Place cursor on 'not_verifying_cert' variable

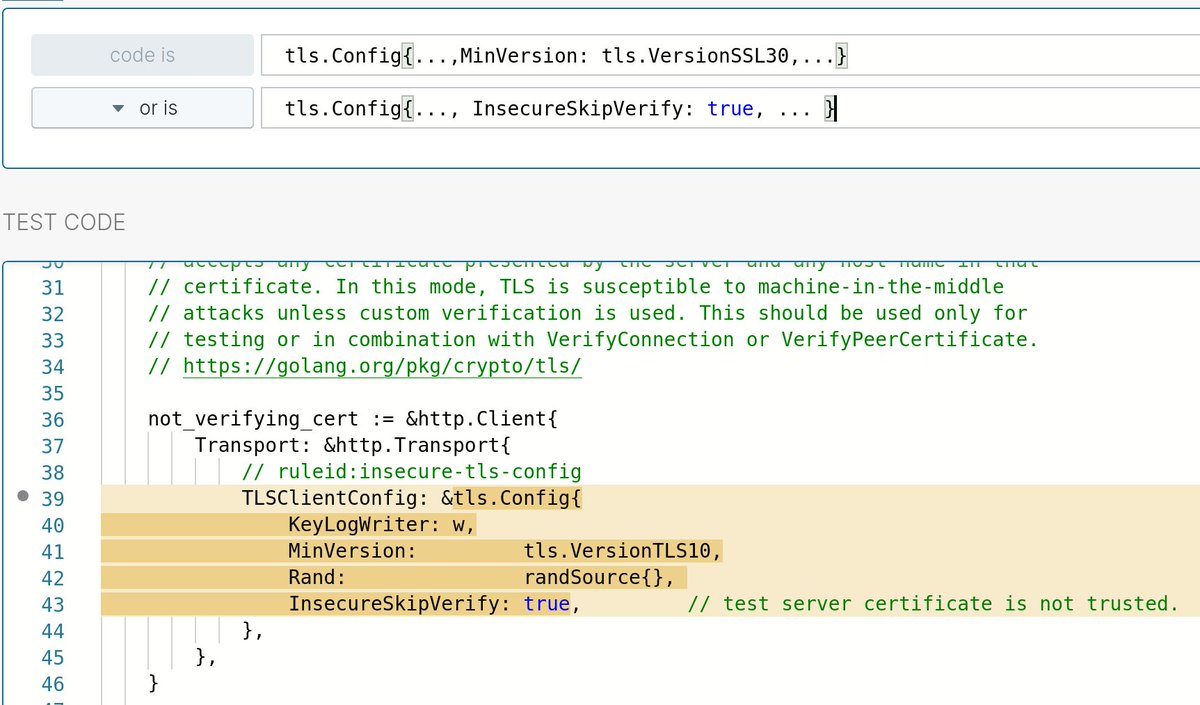[x=253, y=419]
